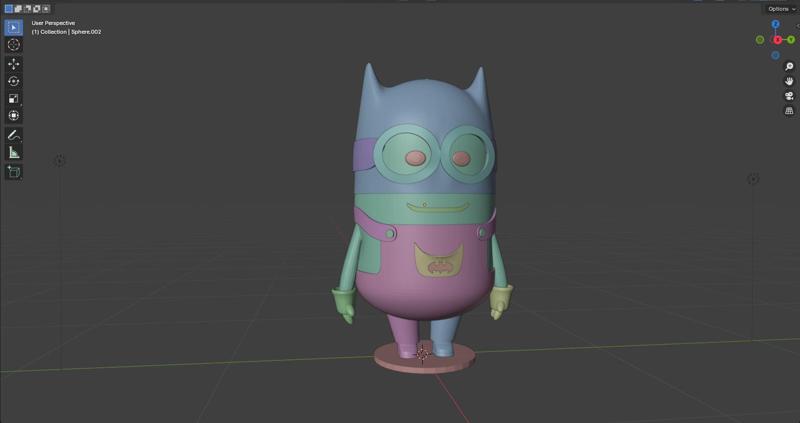Viewport: 800px width, 423px height.
Task: Set selection mode to intersect selection
Action: pos(46,9)
